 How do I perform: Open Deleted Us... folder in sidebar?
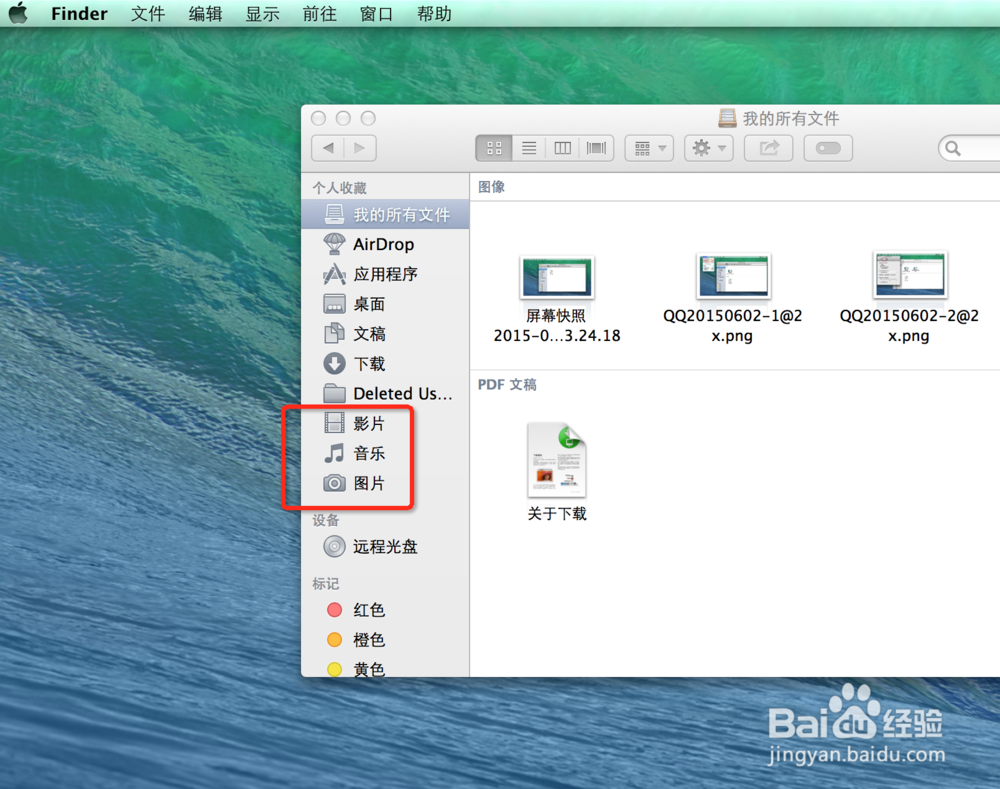[385, 394]
